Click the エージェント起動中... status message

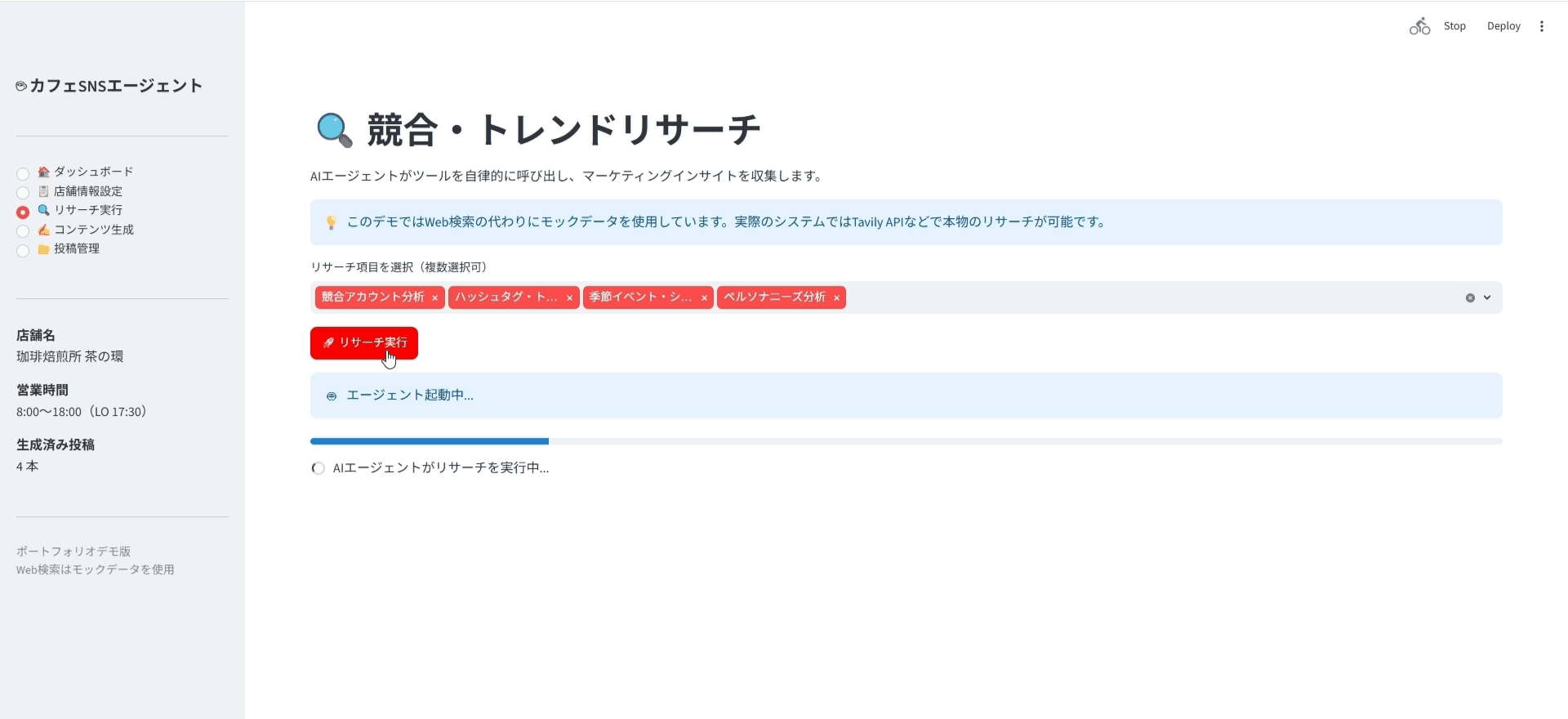410,395
